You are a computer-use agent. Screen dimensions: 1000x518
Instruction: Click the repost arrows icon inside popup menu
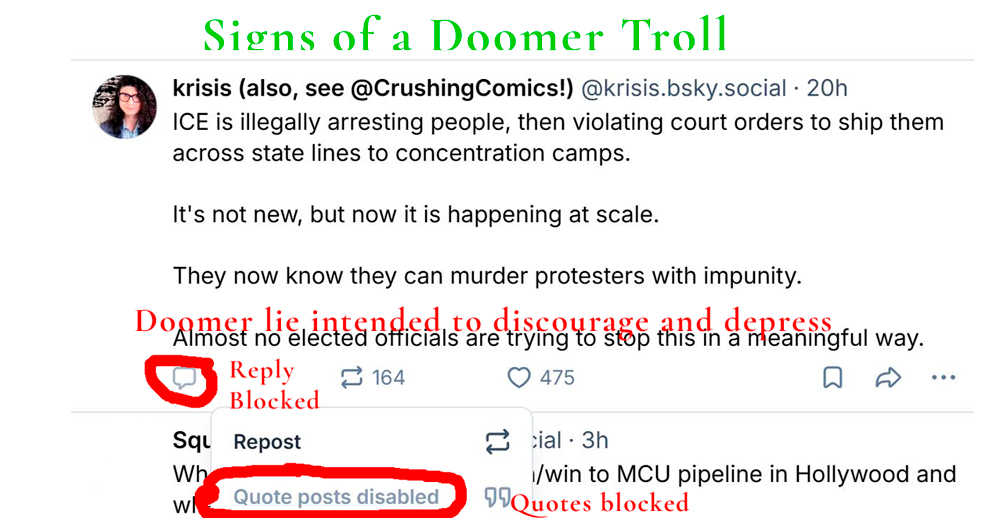(497, 442)
